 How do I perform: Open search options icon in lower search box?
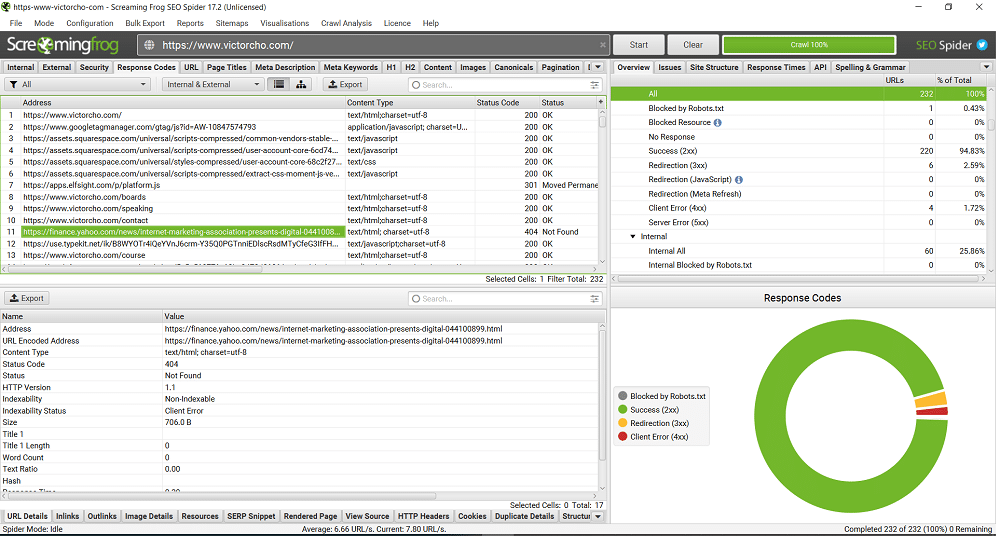[x=595, y=299]
